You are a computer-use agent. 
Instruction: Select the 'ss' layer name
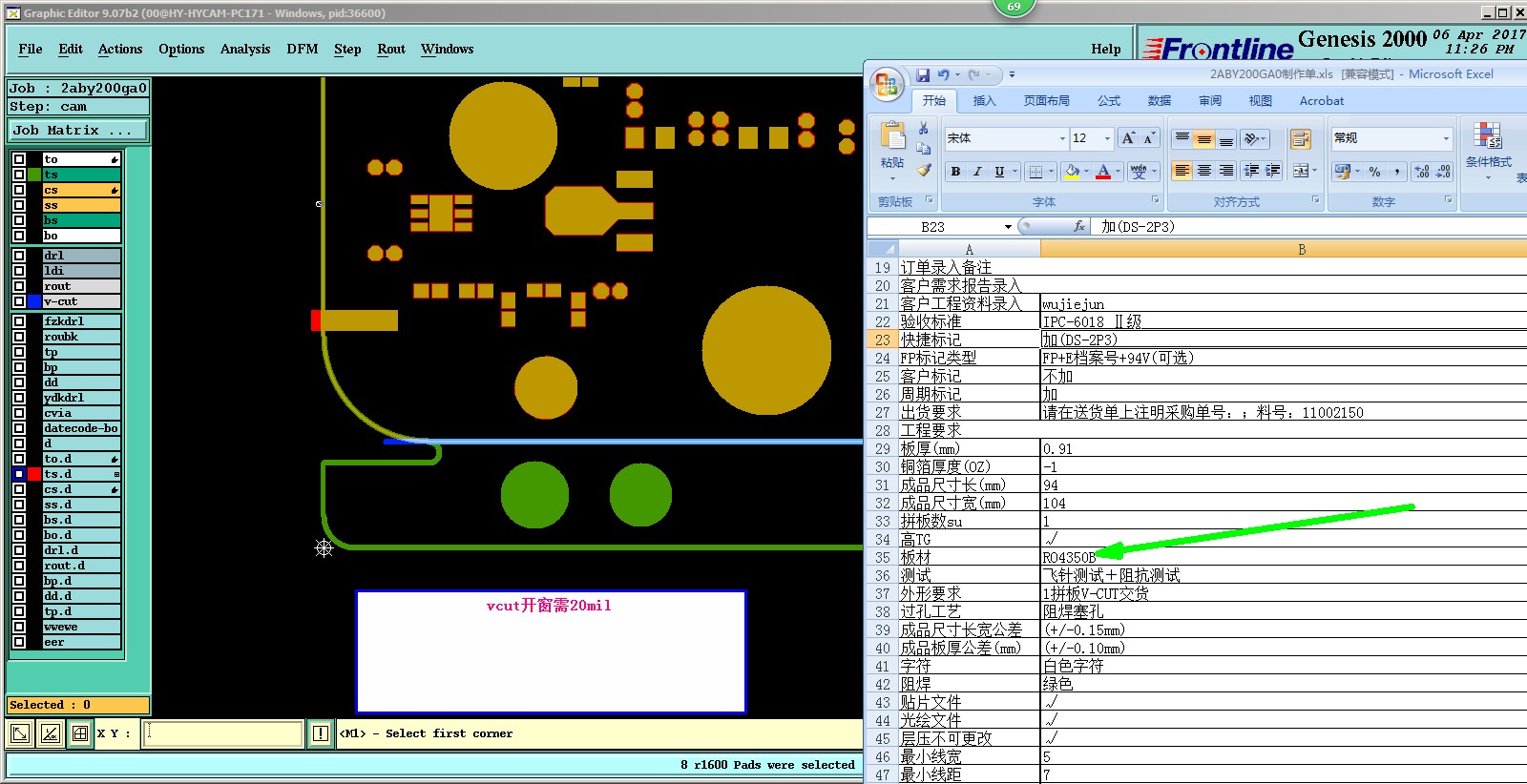81,205
